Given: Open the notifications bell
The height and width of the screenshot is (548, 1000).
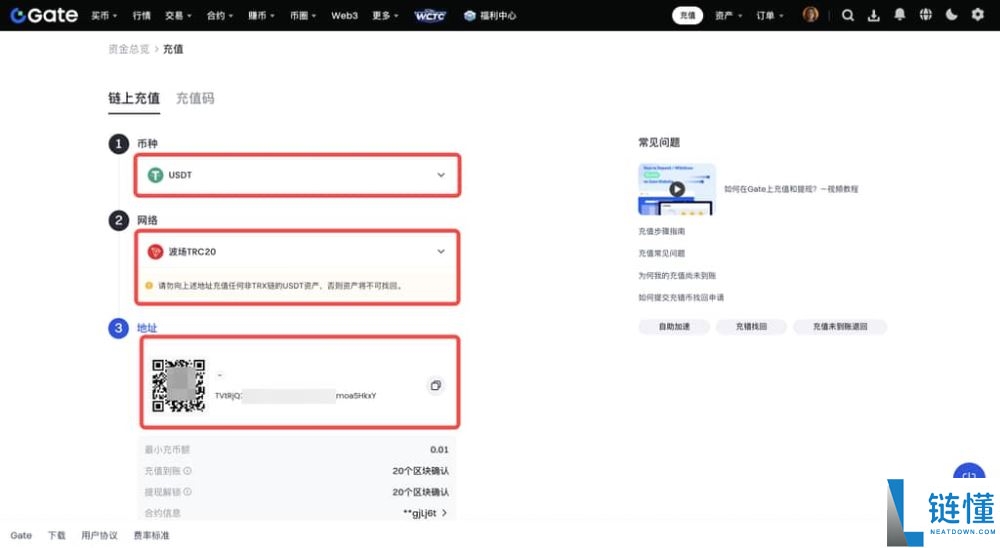Looking at the screenshot, I should pos(900,15).
